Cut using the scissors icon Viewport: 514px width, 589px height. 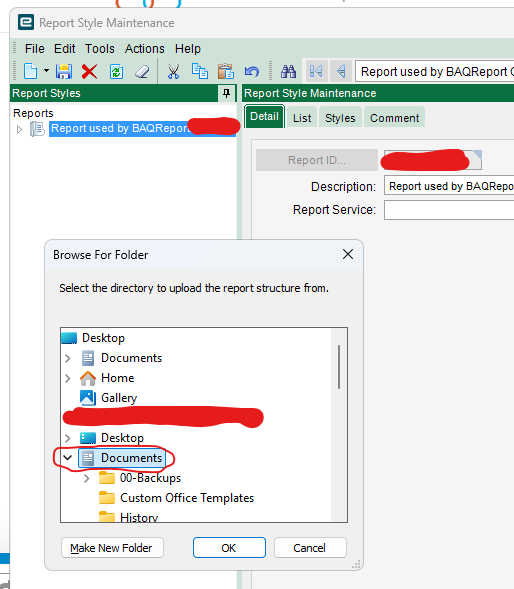click(173, 71)
